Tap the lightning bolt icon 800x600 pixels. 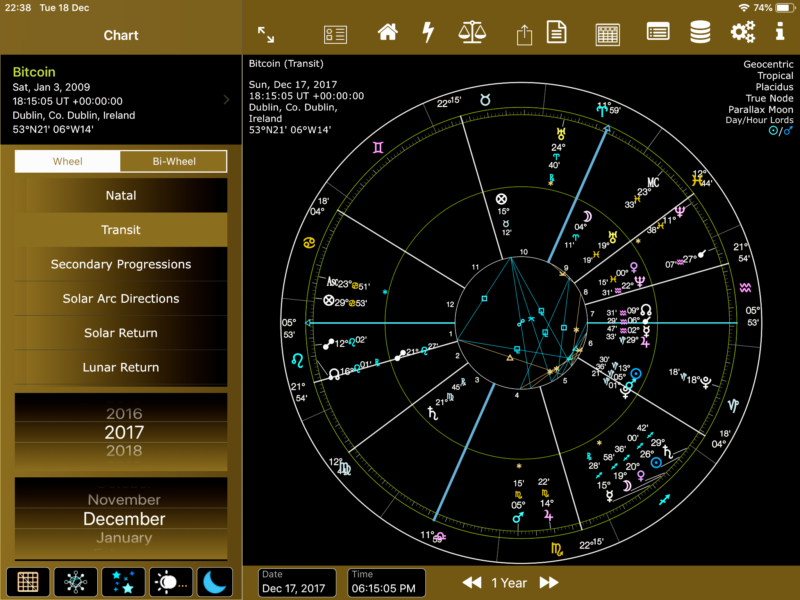428,32
